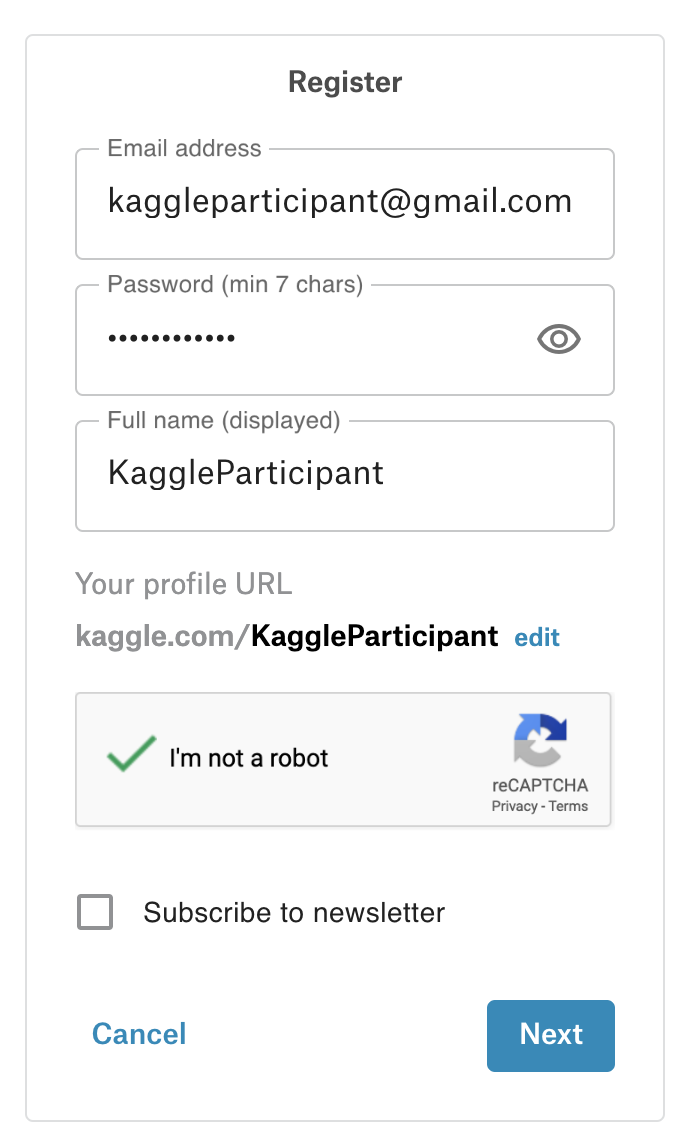Image resolution: width=688 pixels, height=1143 pixels.
Task: Click the green reCAPTCHA checkmark
Action: click(x=131, y=755)
